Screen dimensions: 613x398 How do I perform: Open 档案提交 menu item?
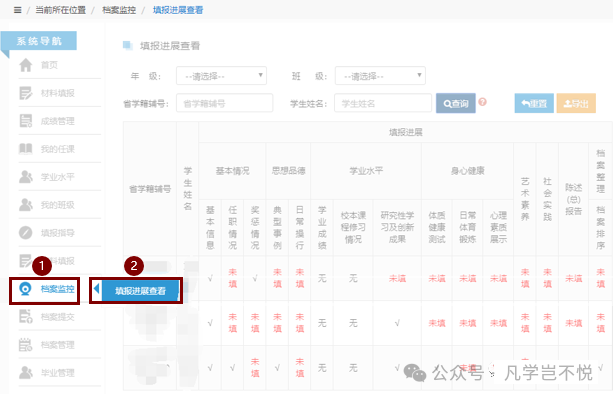(x=57, y=317)
